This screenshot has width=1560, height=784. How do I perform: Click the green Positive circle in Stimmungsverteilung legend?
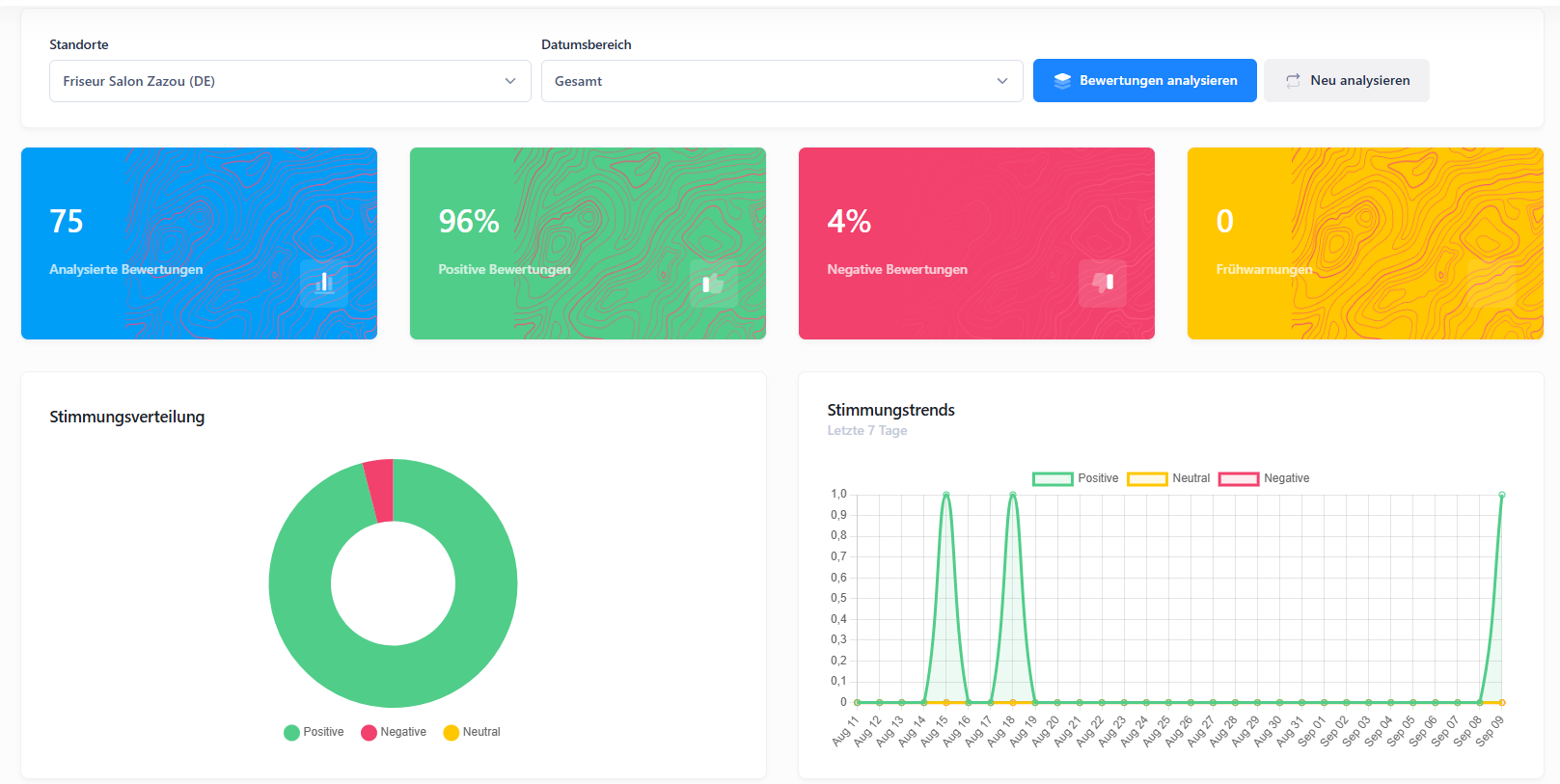pos(291,733)
